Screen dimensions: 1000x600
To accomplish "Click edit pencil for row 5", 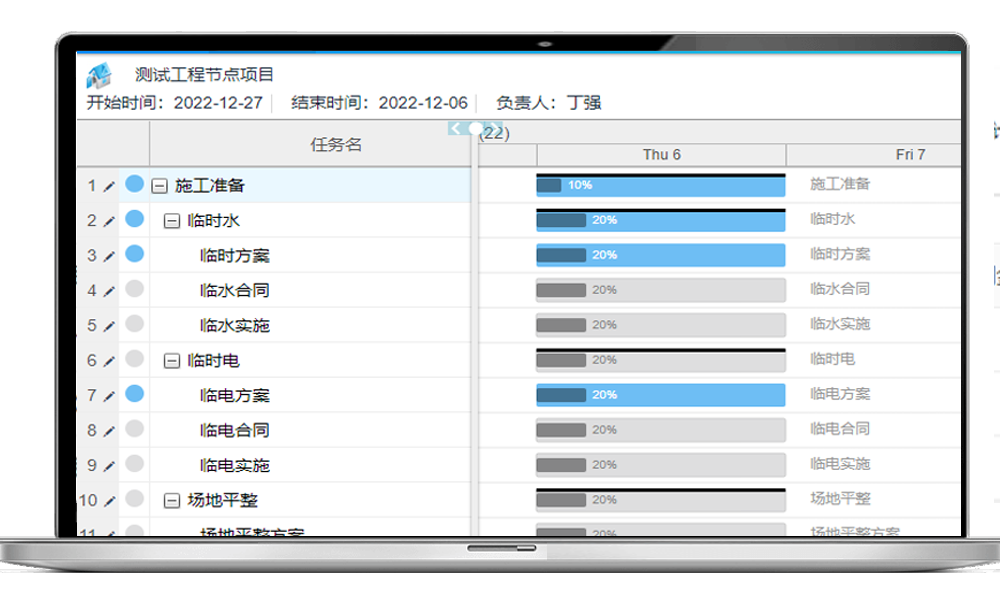I will pos(109,326).
